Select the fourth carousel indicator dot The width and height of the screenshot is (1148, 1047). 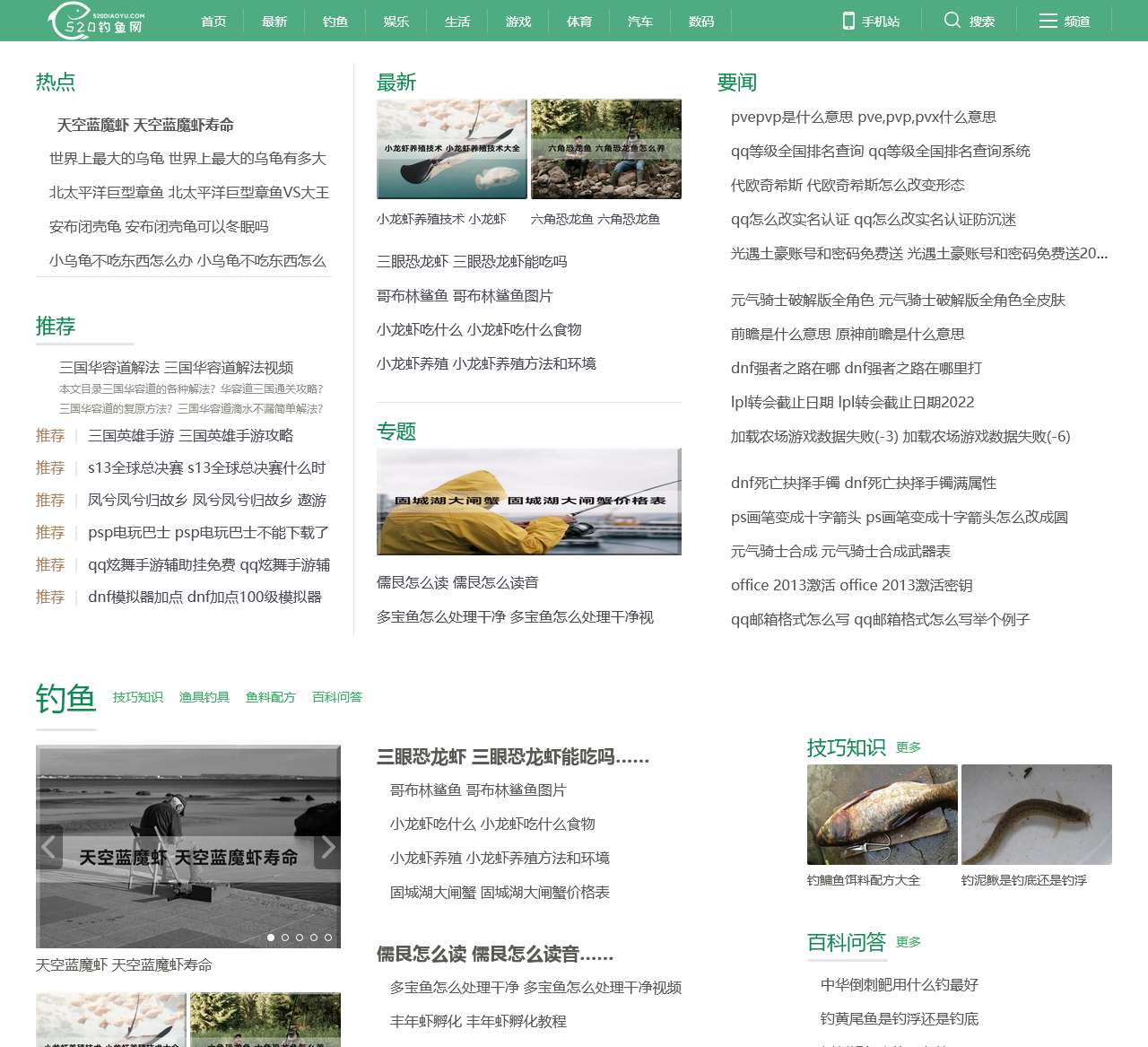[314, 937]
